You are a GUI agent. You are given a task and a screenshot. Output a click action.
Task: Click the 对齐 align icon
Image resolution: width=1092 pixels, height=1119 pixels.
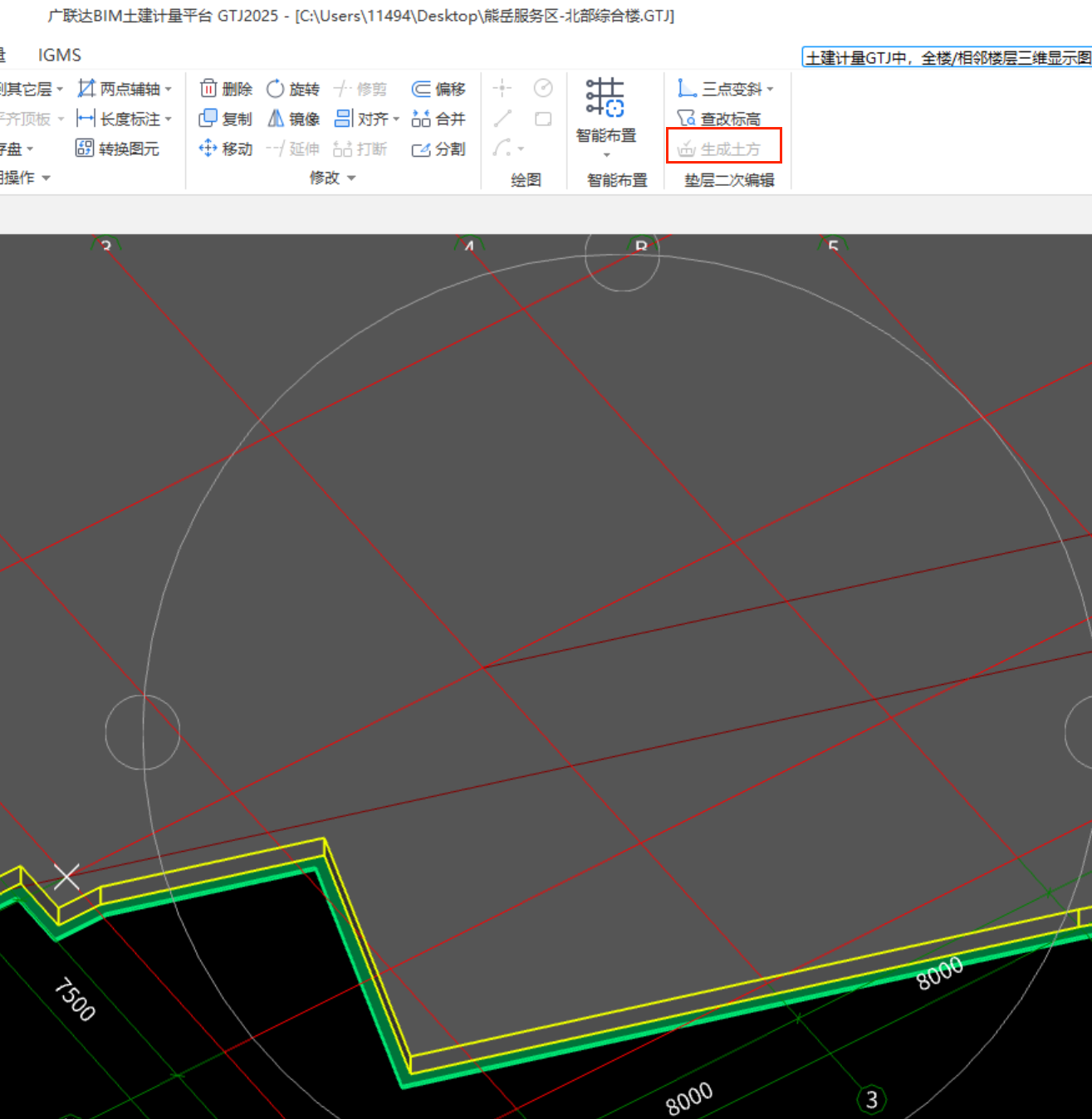pyautogui.click(x=343, y=119)
